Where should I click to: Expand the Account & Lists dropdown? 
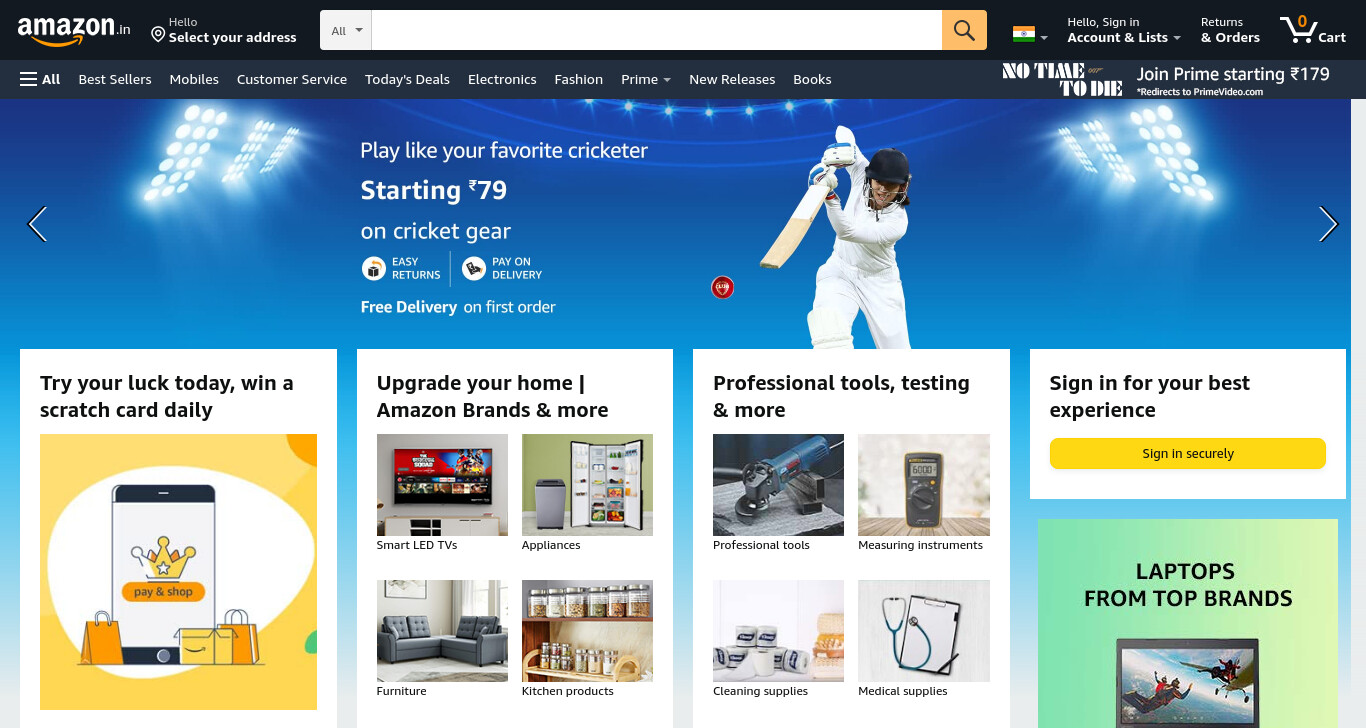[1124, 30]
